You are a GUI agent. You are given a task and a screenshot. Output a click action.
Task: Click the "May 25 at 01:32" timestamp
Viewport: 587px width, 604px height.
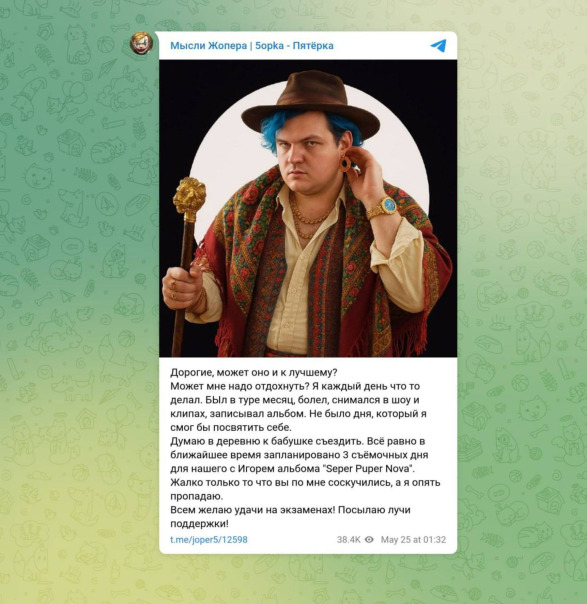[x=413, y=539]
